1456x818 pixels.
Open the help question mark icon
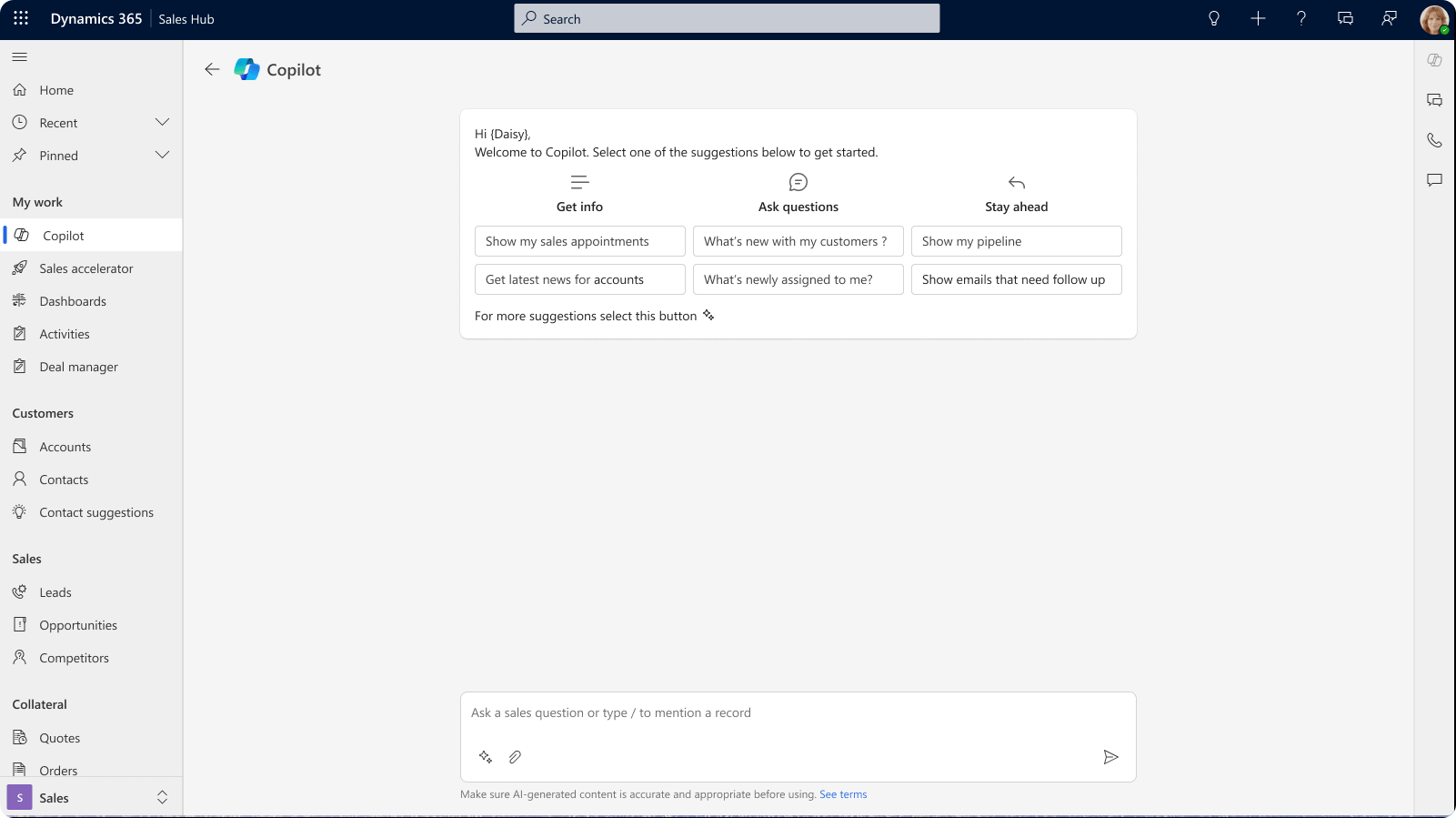[x=1301, y=18]
